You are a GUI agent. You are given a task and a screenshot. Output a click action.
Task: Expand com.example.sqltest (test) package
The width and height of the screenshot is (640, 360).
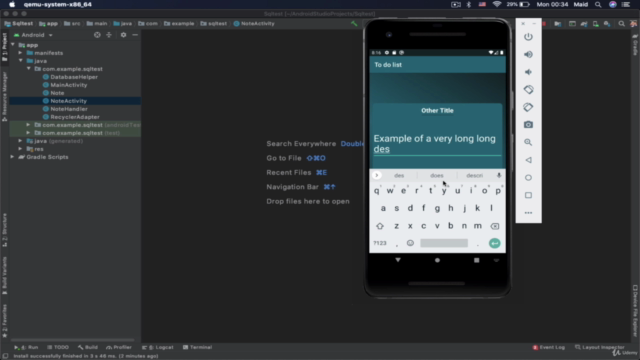(28, 133)
